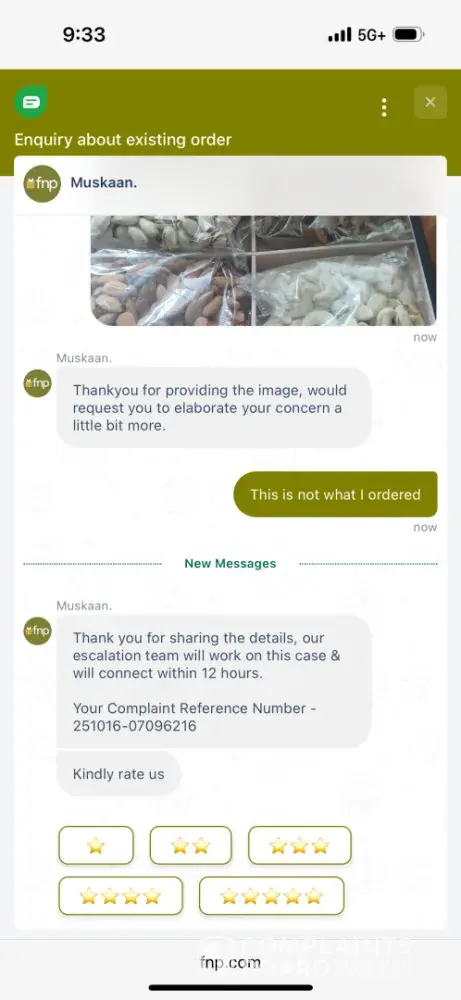Tap the cellular signal bars icon
The width and height of the screenshot is (461, 1000).
(x=340, y=34)
